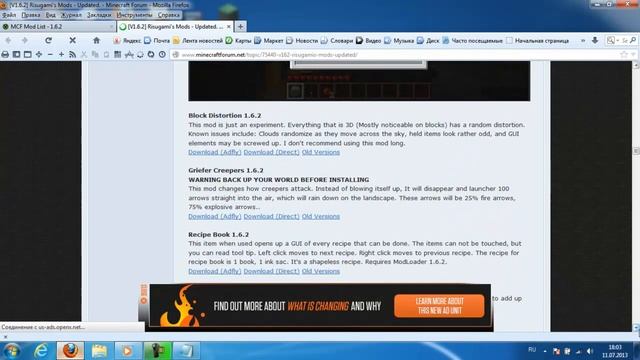Click the Cut scissors icon
This screenshot has width=640, height=360.
(x=84, y=54)
